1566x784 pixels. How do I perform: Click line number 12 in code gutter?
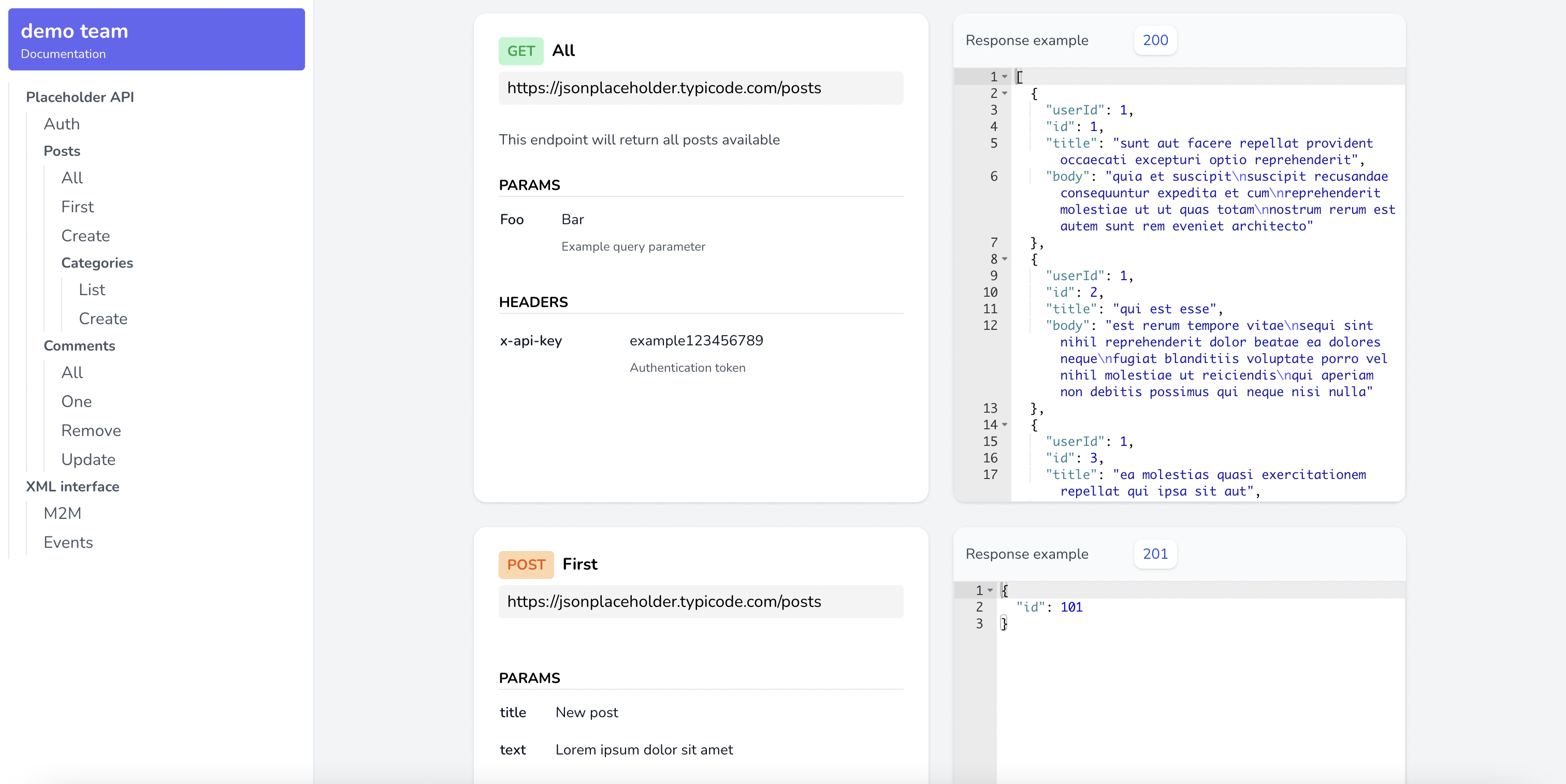(x=990, y=326)
